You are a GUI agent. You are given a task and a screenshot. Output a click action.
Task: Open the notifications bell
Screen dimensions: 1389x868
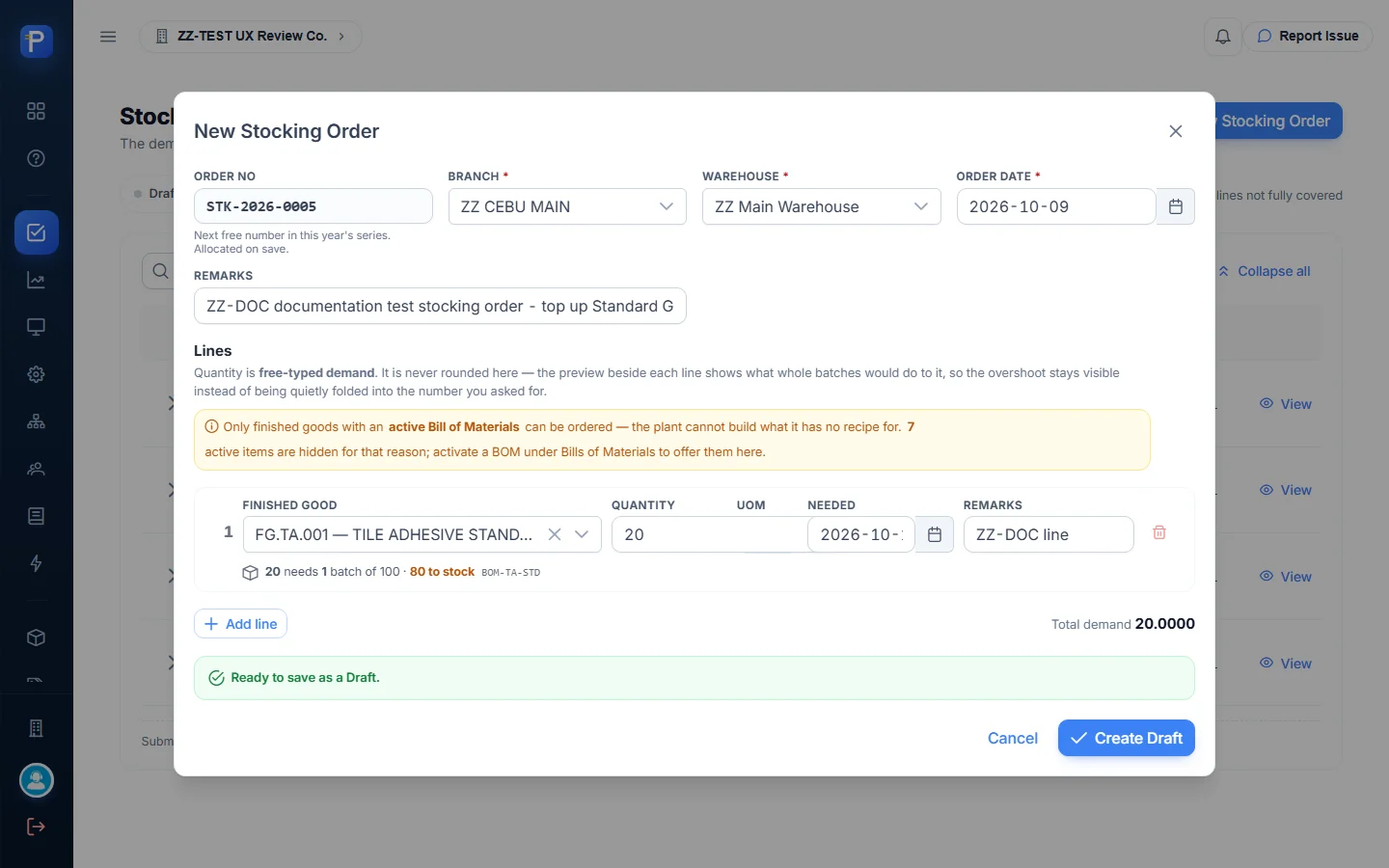[x=1223, y=37]
